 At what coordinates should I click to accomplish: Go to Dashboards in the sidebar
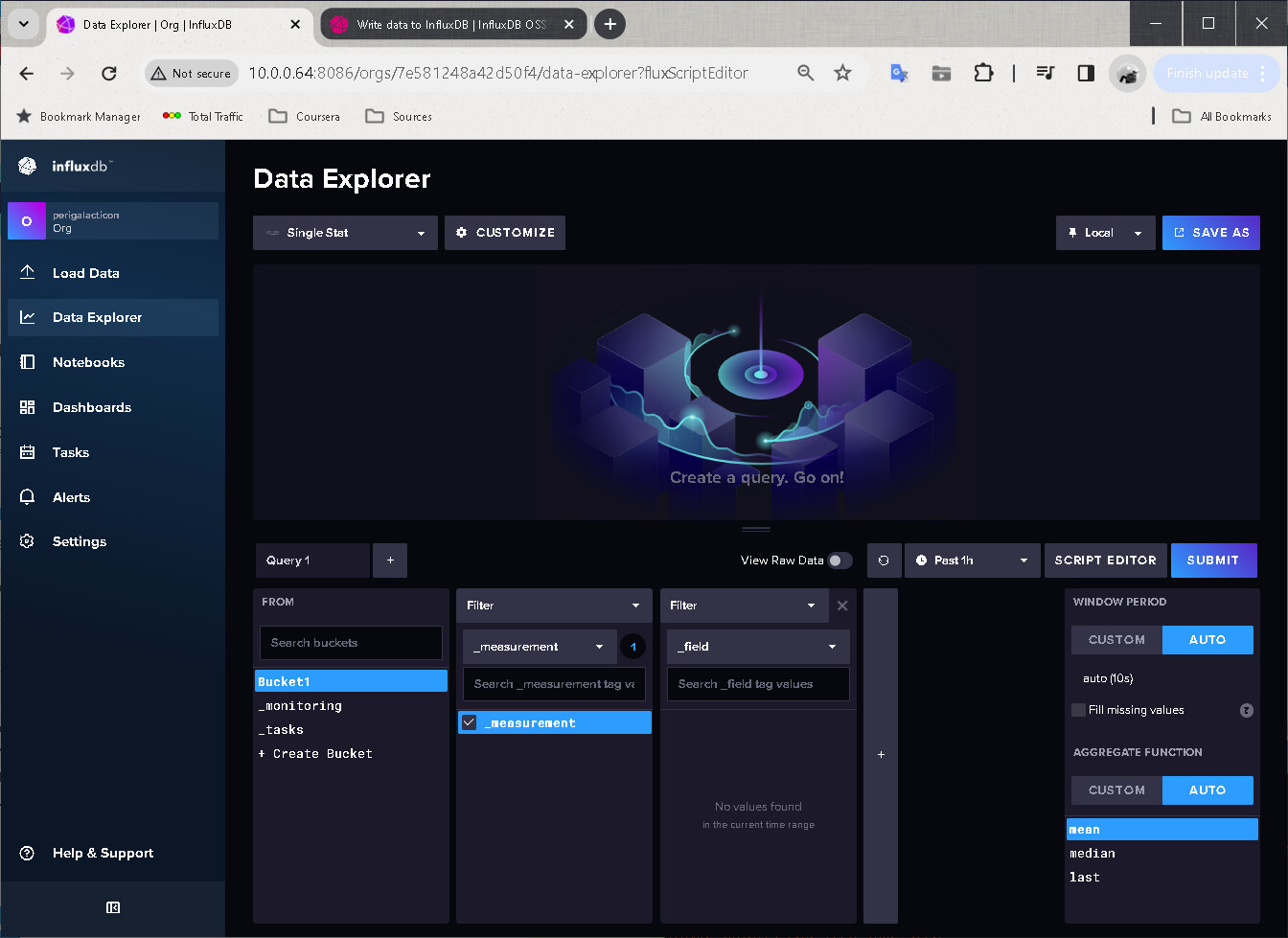point(91,407)
